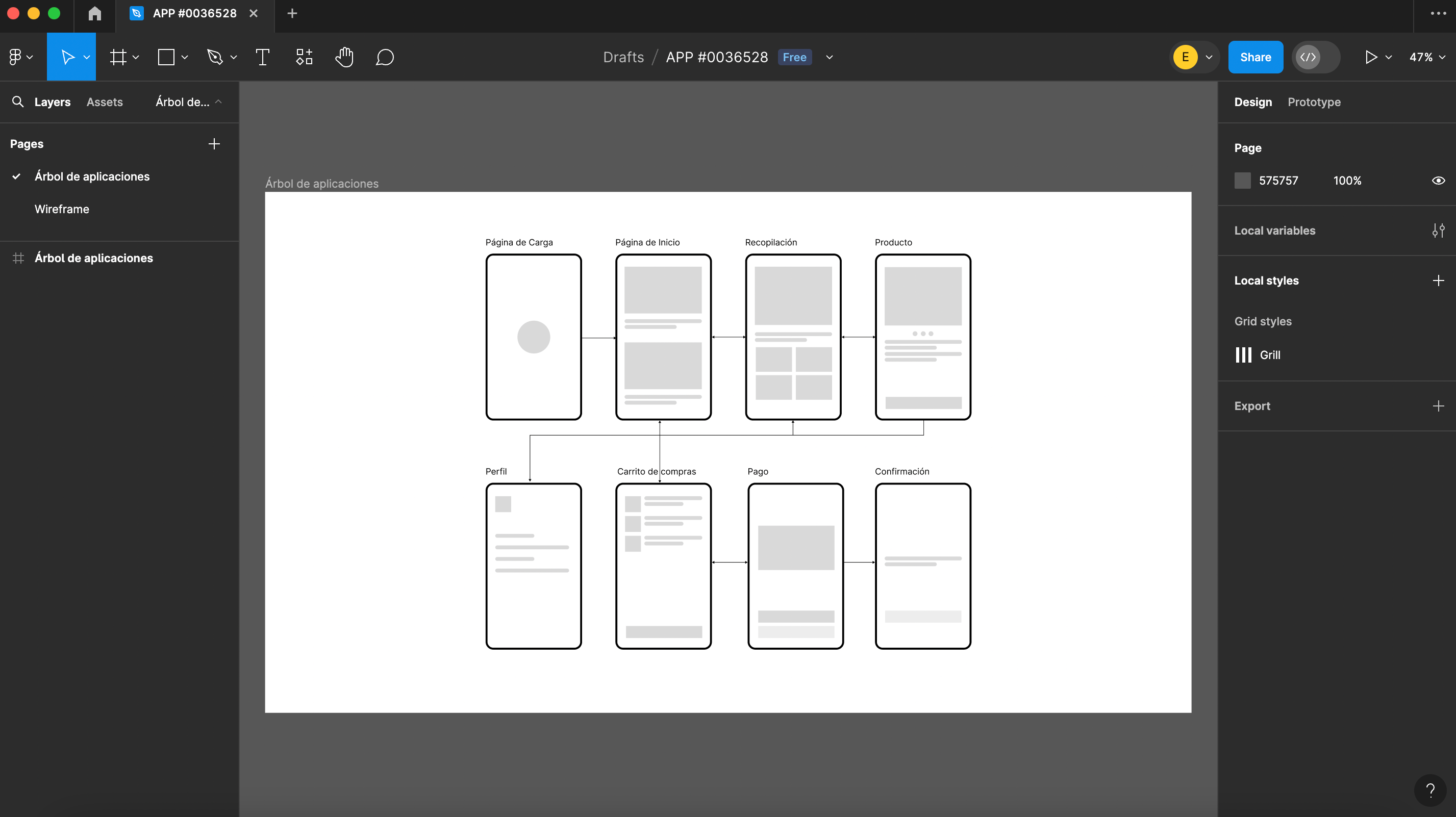Select the Confirmación wireframe
The image size is (1456, 817).
(x=923, y=566)
